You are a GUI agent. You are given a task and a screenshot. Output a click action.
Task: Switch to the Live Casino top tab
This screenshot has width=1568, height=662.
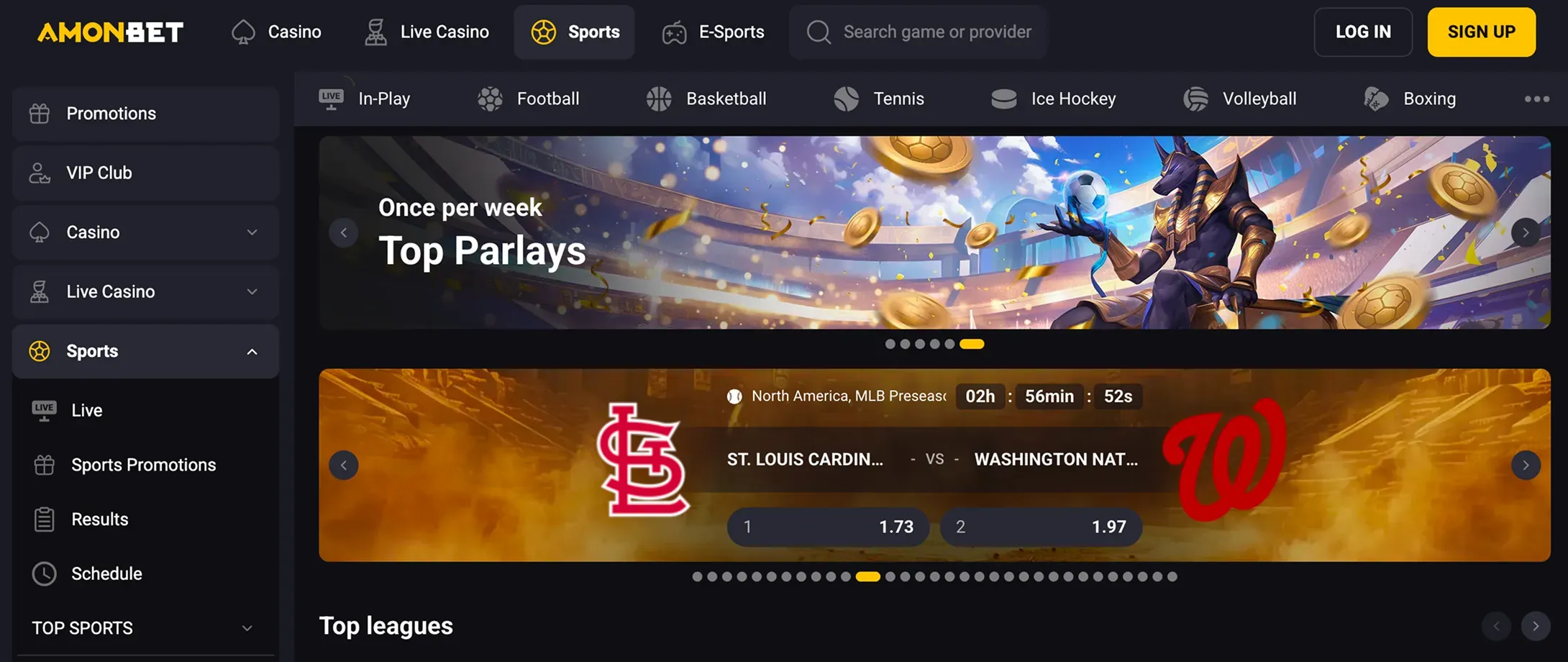pyautogui.click(x=427, y=32)
